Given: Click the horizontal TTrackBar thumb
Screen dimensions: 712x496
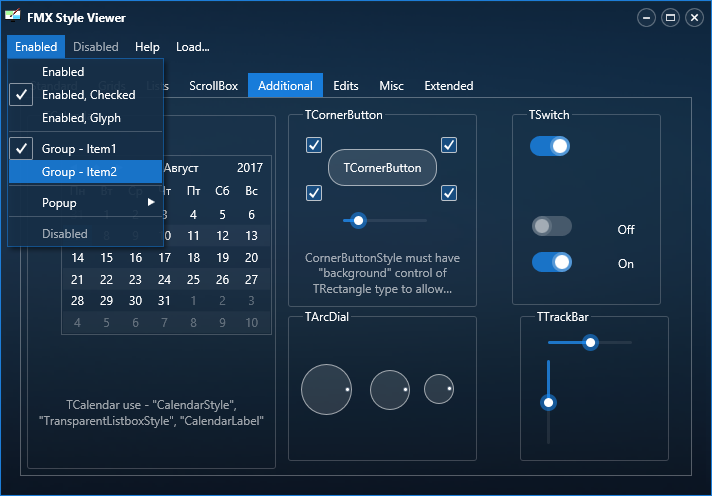Looking at the screenshot, I should (590, 342).
